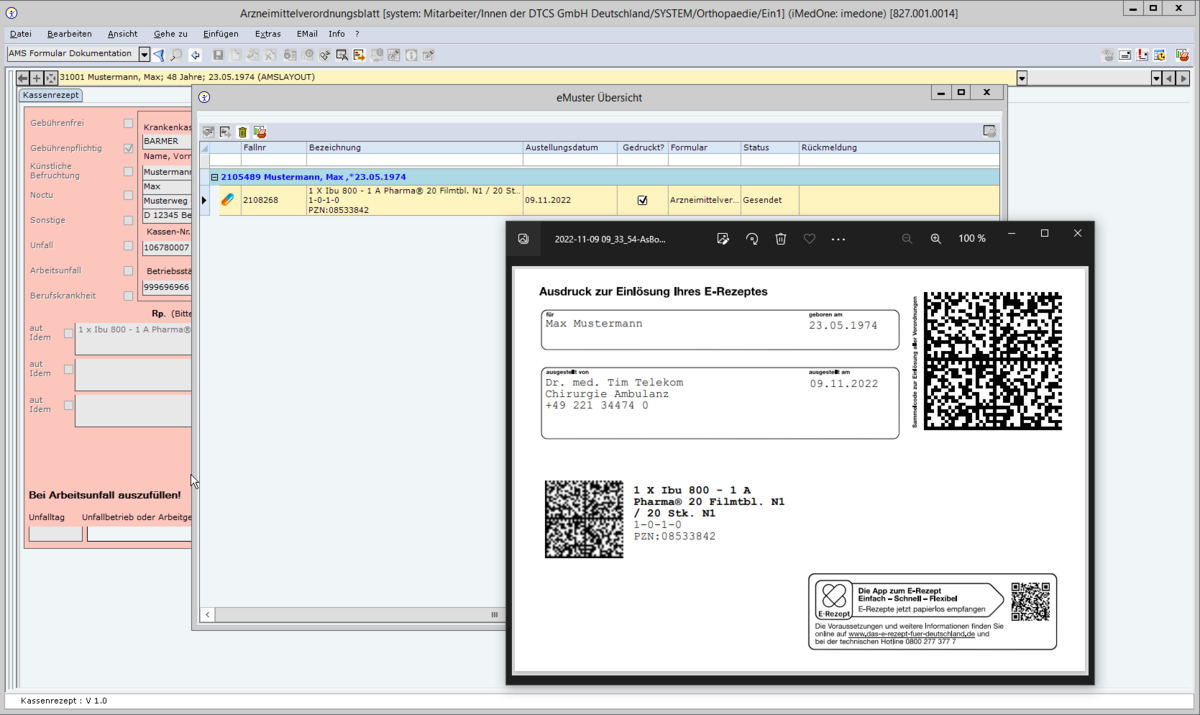Image resolution: width=1200 pixels, height=715 pixels.
Task: Click edit image icon in photo viewer
Action: click(x=723, y=239)
